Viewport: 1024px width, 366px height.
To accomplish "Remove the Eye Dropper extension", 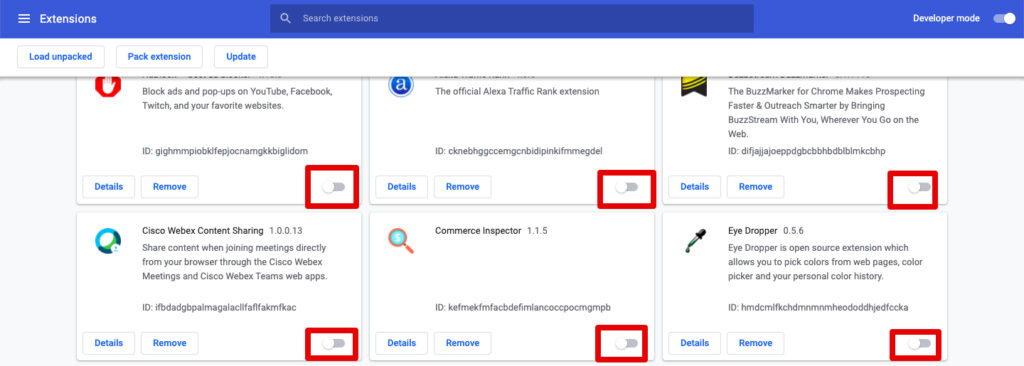I will 756,342.
